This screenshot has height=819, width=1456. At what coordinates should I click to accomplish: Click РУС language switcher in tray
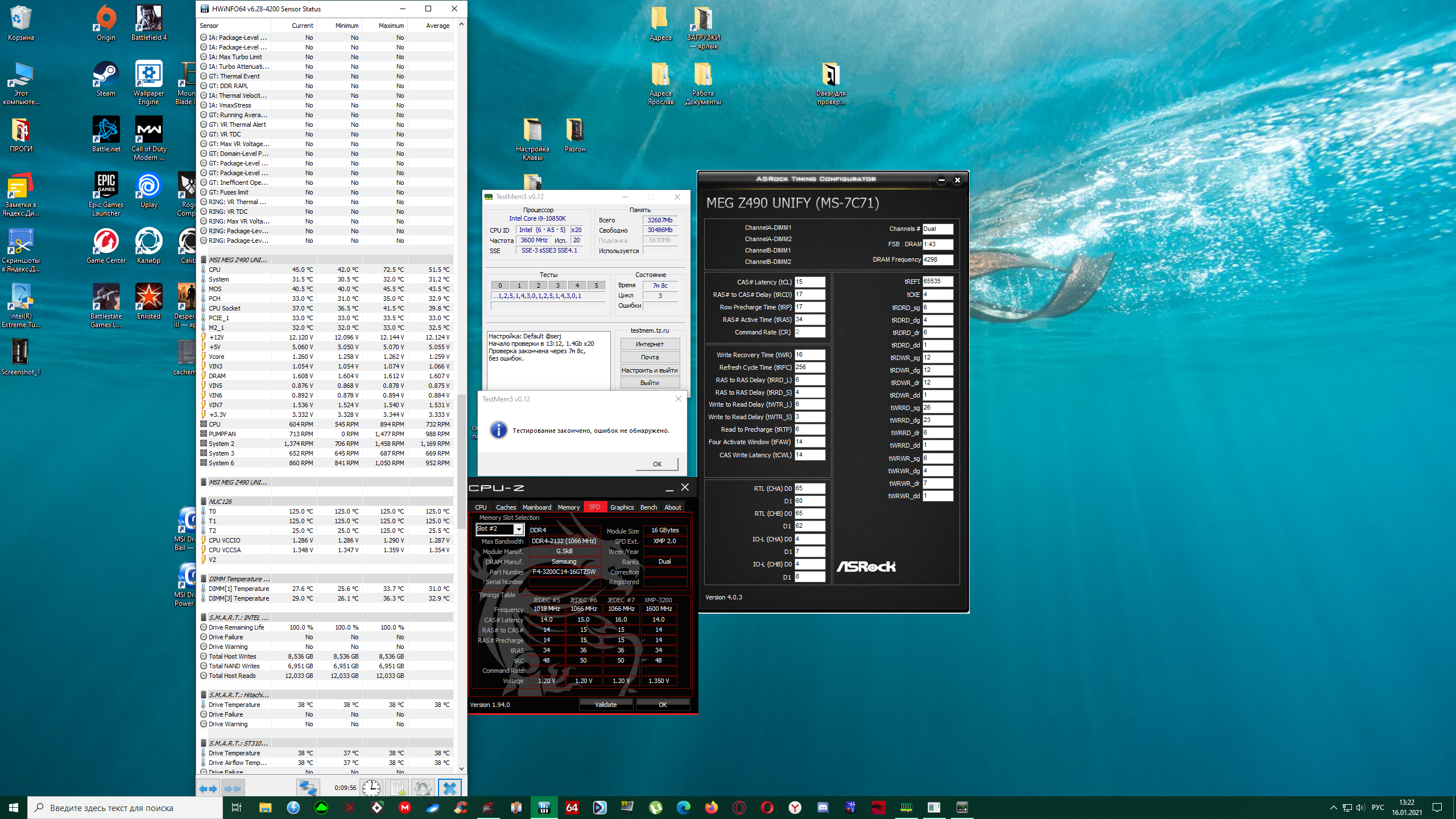click(x=1378, y=808)
